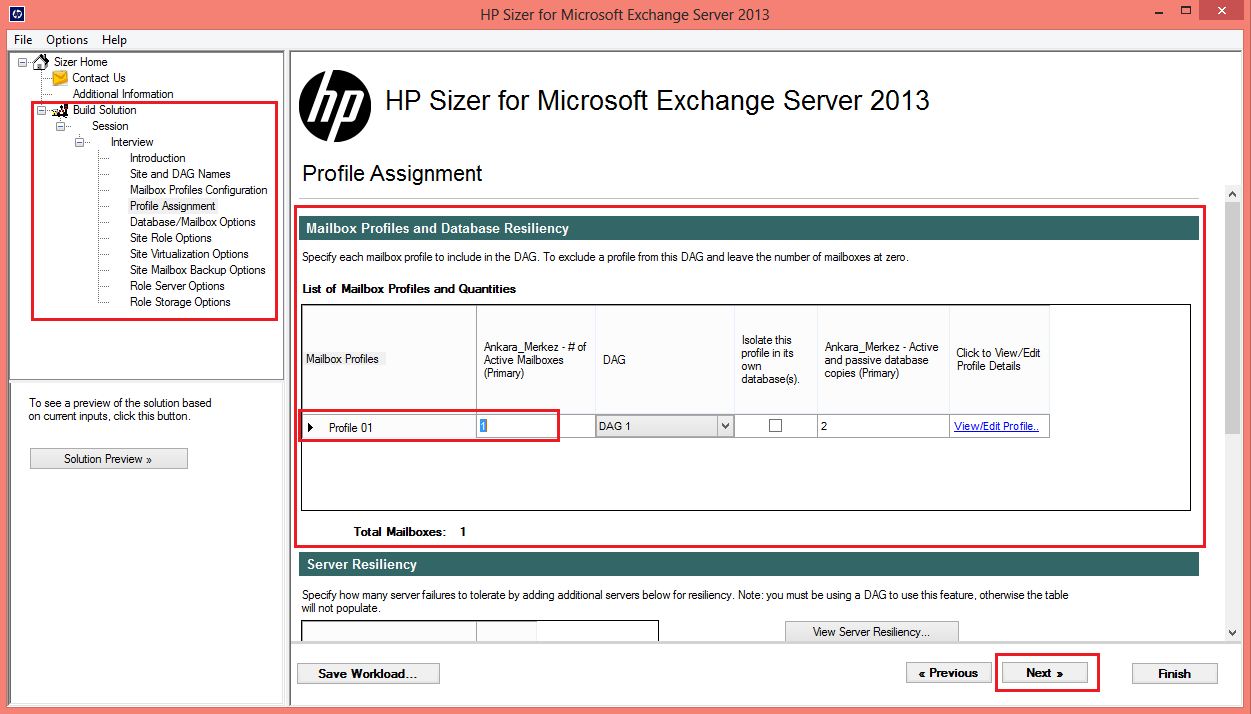This screenshot has height=714, width=1251.
Task: Collapse the Build Solution node
Action: (x=42, y=110)
